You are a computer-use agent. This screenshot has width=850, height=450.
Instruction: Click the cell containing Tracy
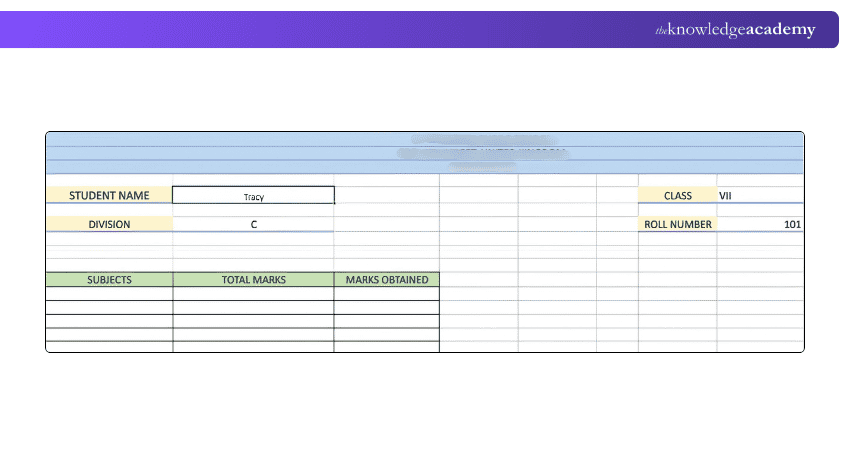pyautogui.click(x=253, y=195)
